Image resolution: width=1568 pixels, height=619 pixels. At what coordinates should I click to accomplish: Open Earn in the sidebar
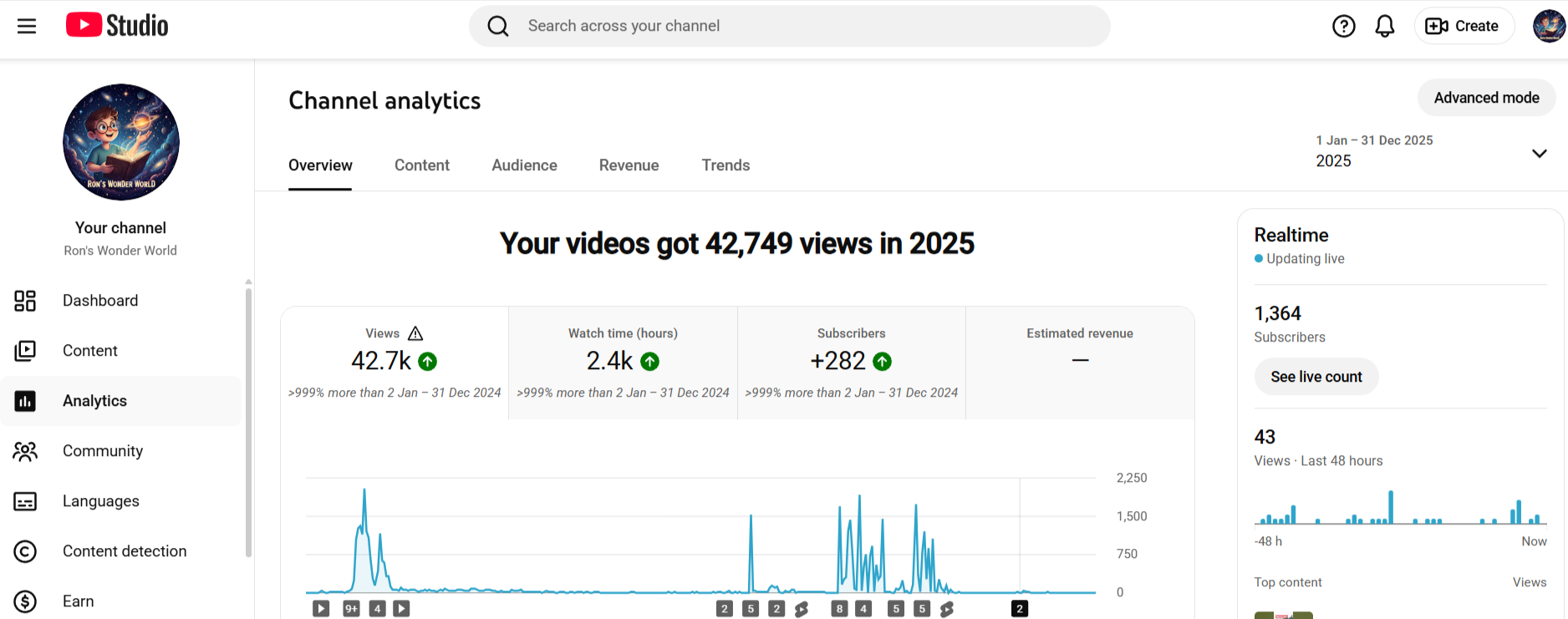[121, 601]
